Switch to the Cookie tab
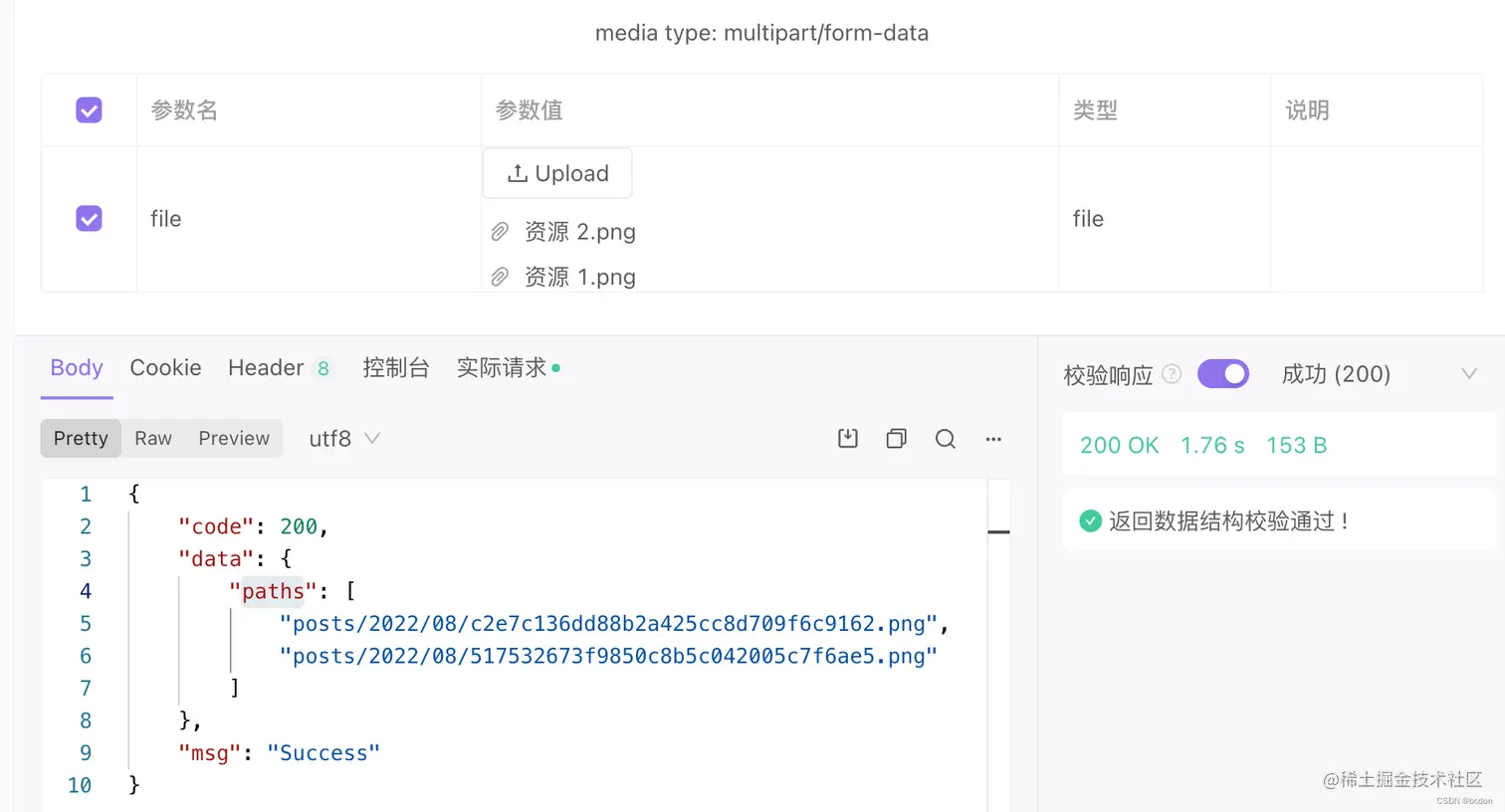This screenshot has height=812, width=1505. tap(165, 368)
